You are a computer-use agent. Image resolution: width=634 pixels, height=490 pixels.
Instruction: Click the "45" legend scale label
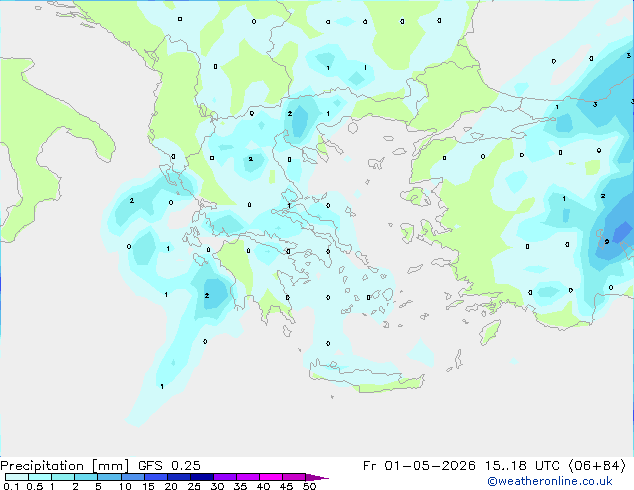pos(286,486)
